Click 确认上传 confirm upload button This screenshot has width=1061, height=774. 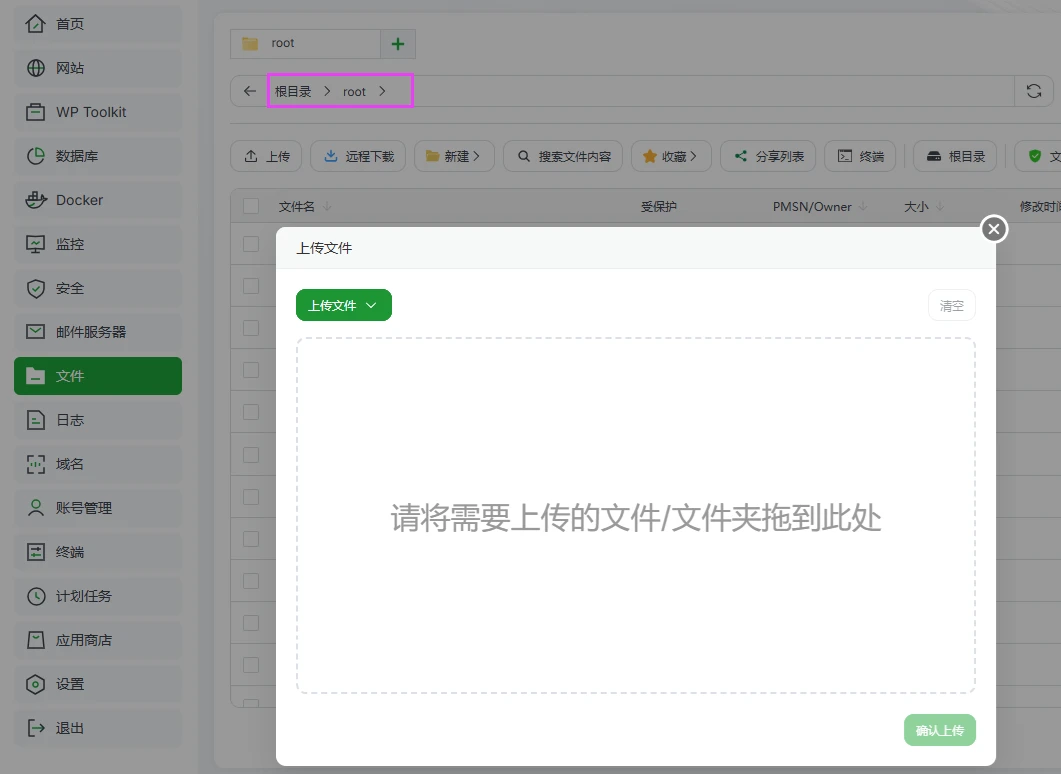point(940,730)
